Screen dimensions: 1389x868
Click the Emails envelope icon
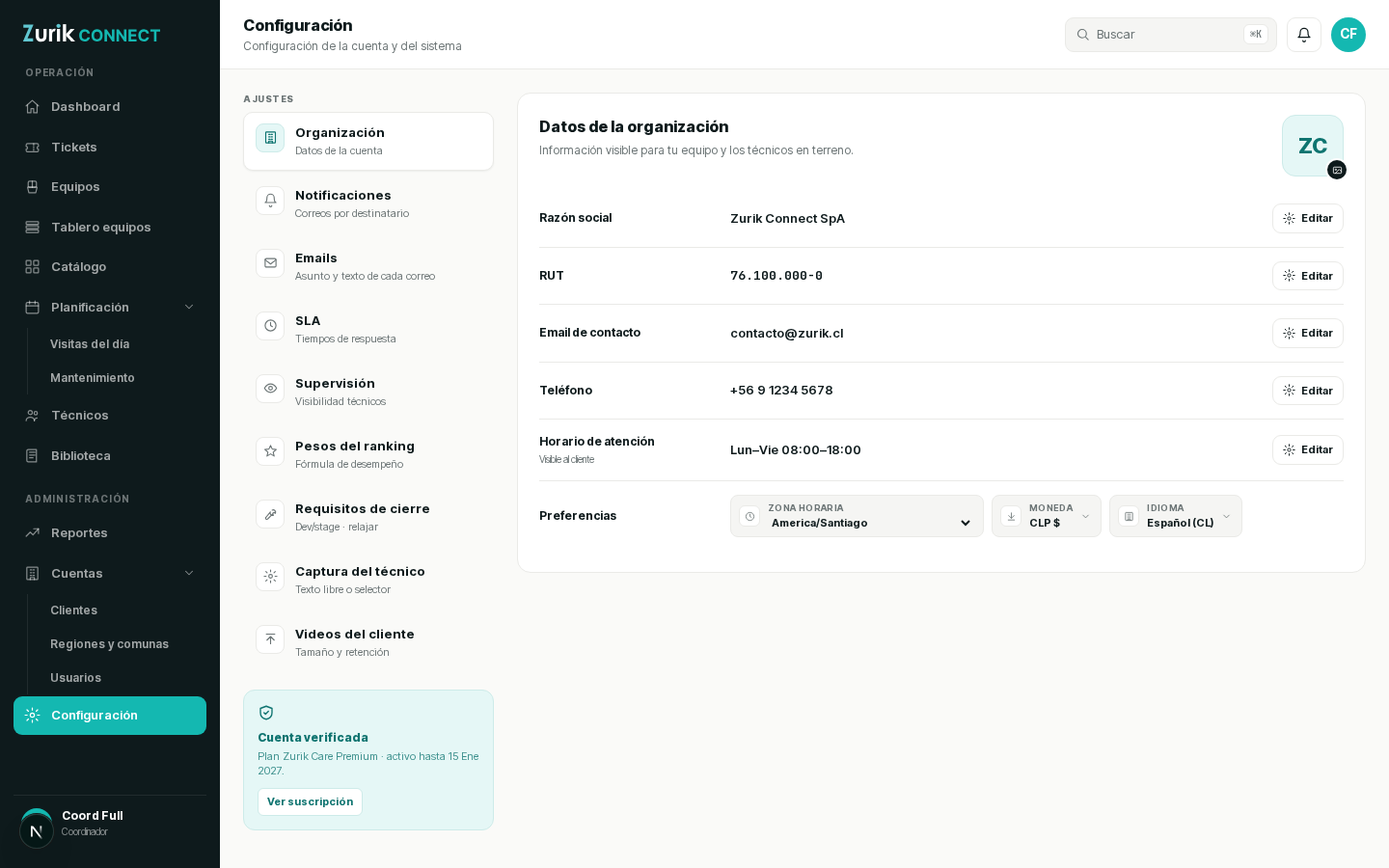click(x=270, y=263)
